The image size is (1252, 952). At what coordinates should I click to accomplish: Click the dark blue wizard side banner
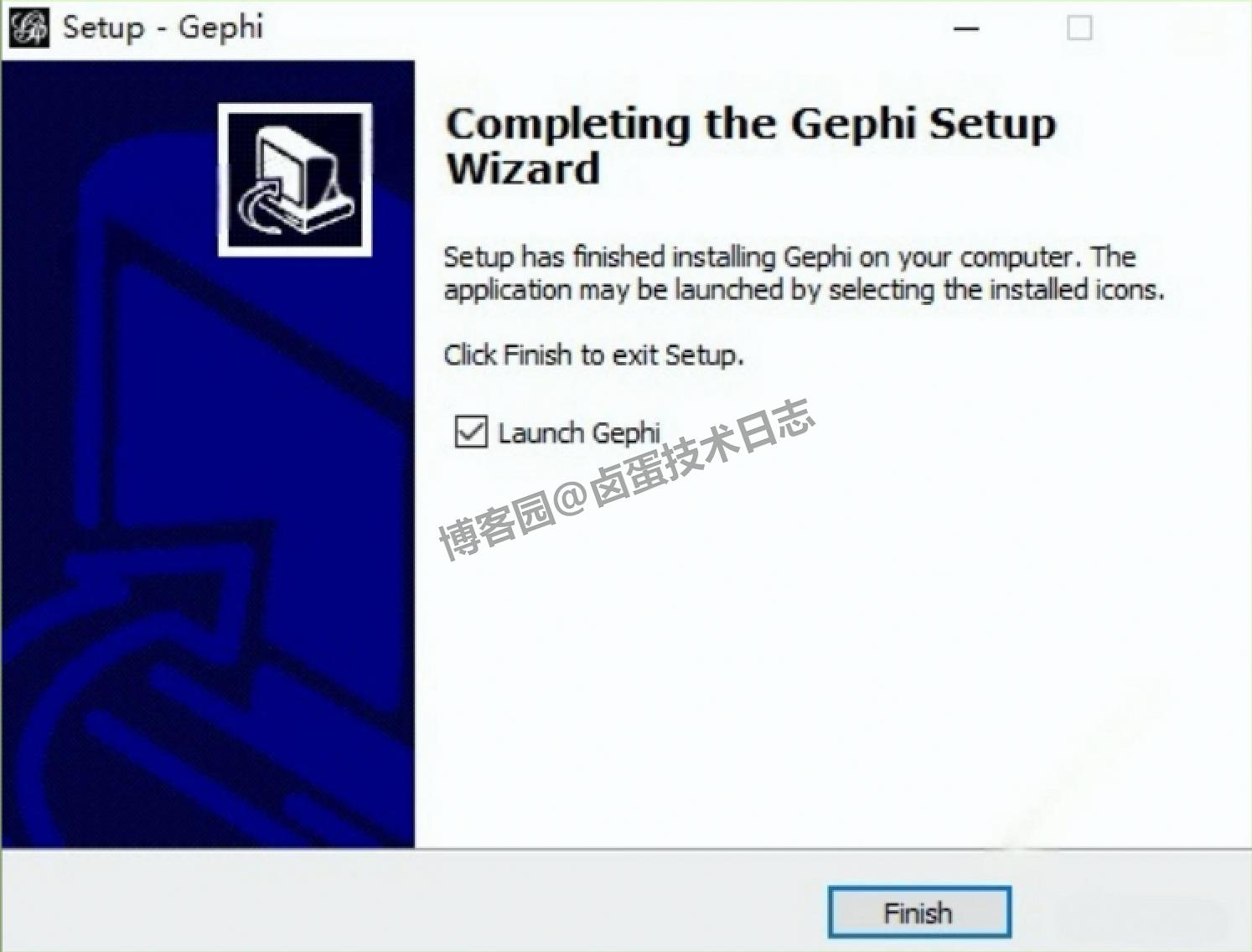click(x=207, y=453)
